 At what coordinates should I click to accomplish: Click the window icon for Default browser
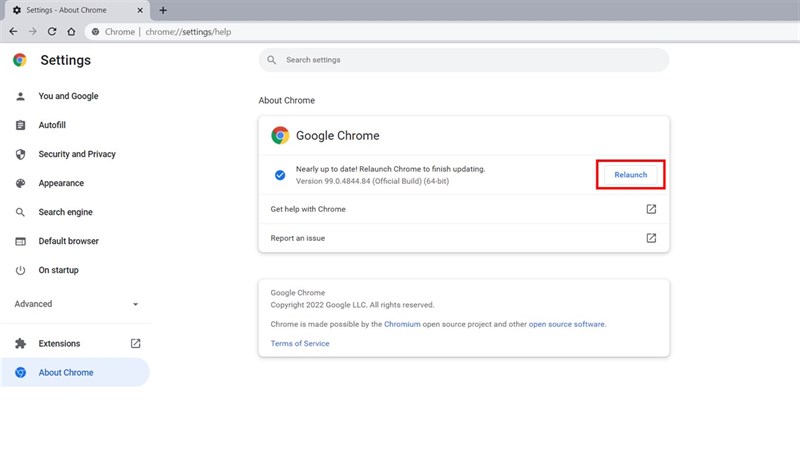pyautogui.click(x=20, y=241)
